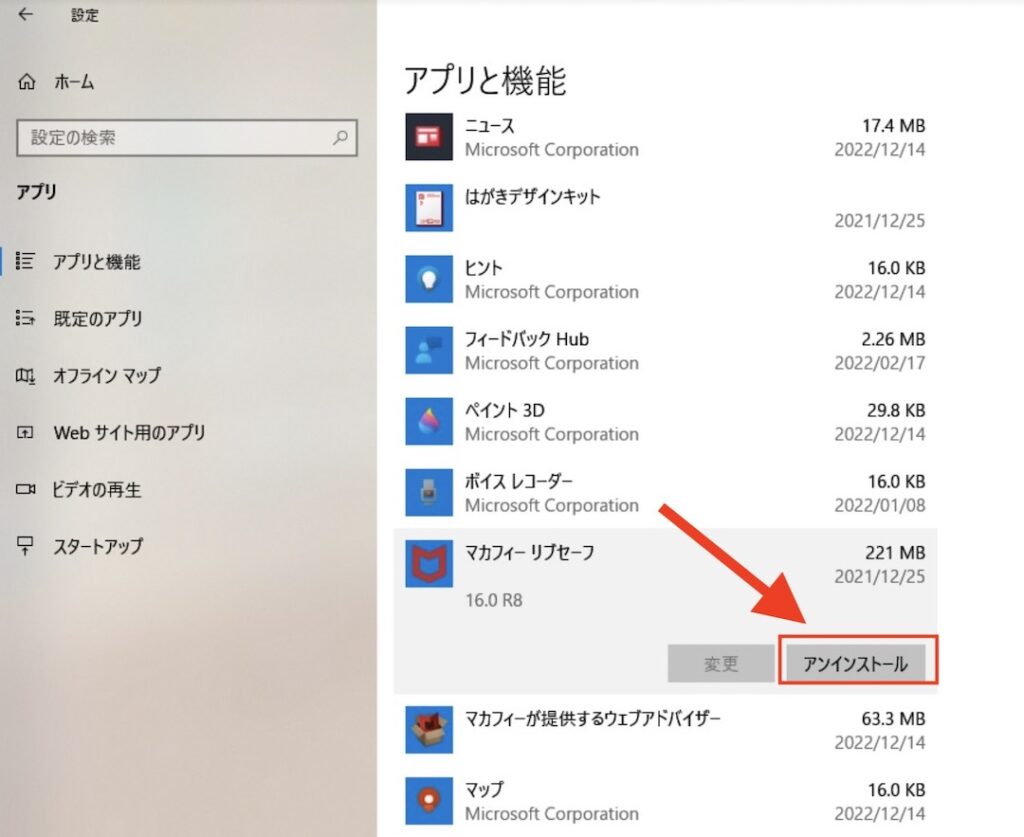Viewport: 1024px width, 837px height.
Task: Open 既定のアプリ from the sidebar
Action: 100,319
